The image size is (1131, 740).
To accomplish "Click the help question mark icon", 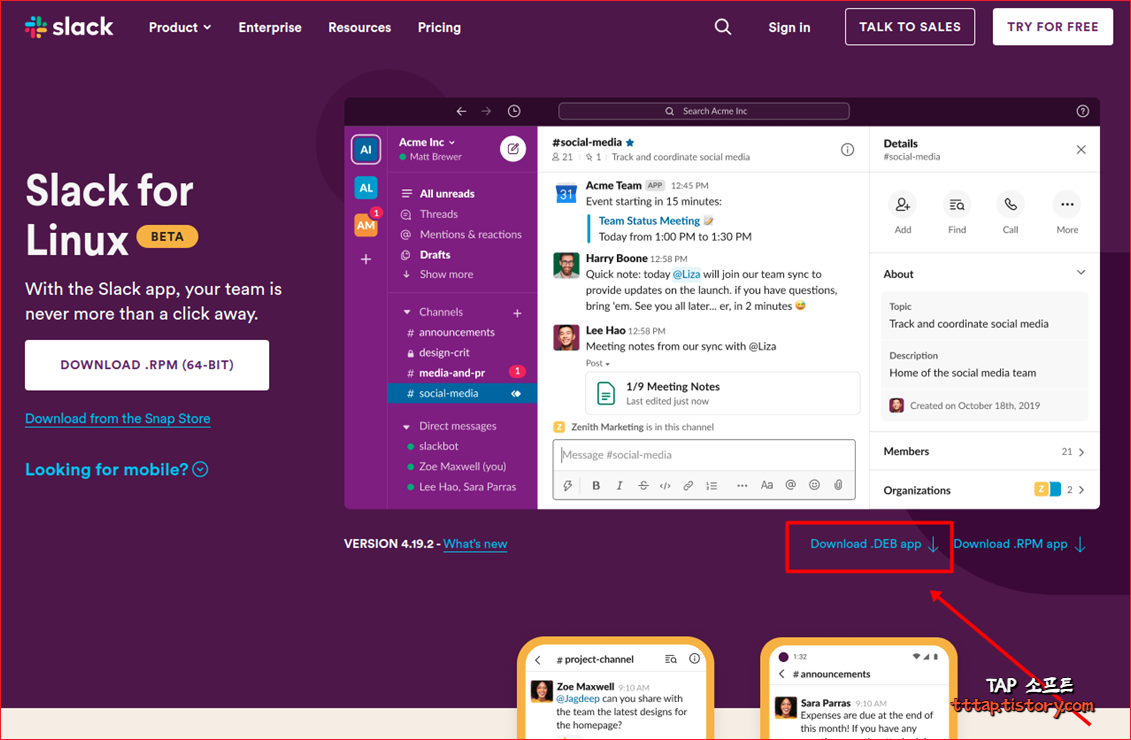I will pyautogui.click(x=1082, y=111).
